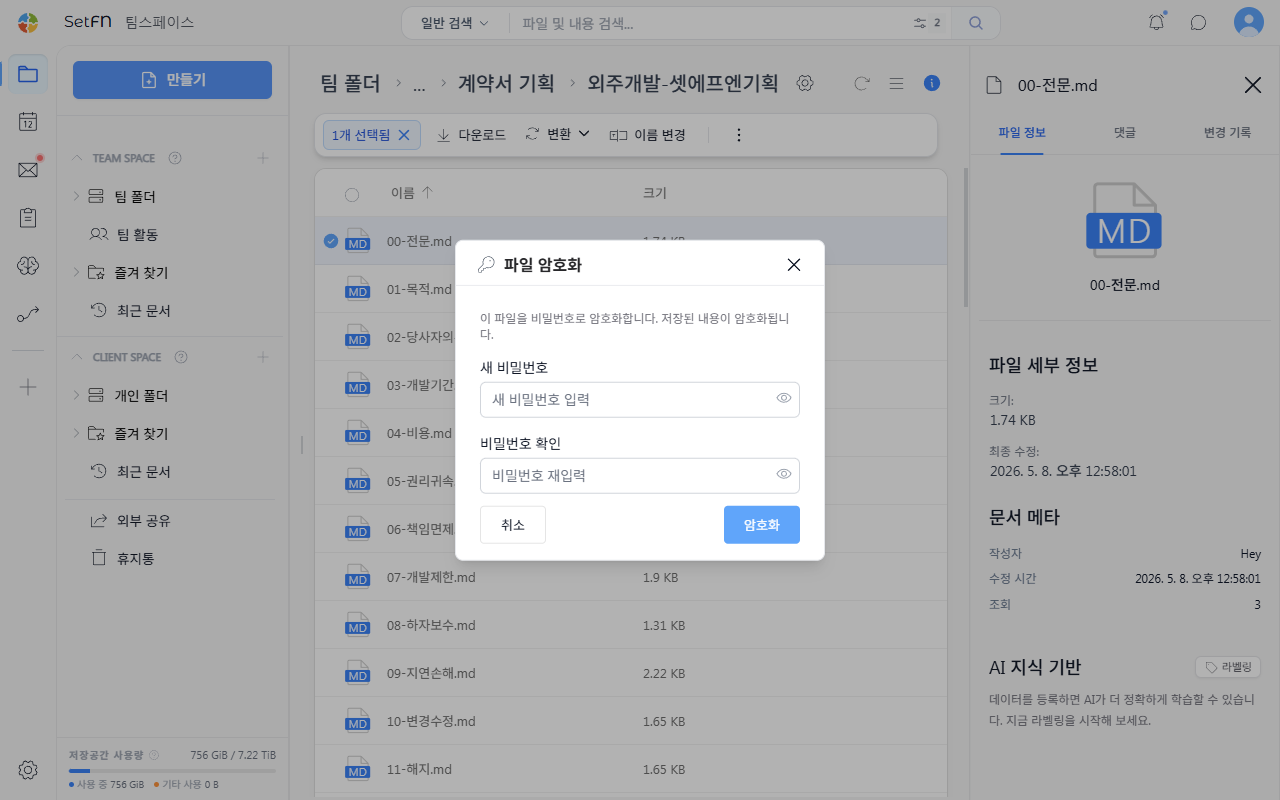Focus the 파일 및 내용 검색 box
This screenshot has width=1280, height=800.
(710, 22)
